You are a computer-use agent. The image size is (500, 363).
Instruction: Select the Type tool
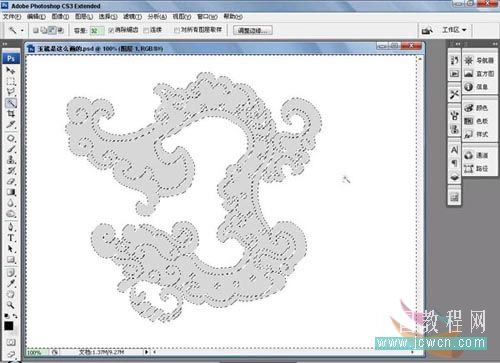11,238
